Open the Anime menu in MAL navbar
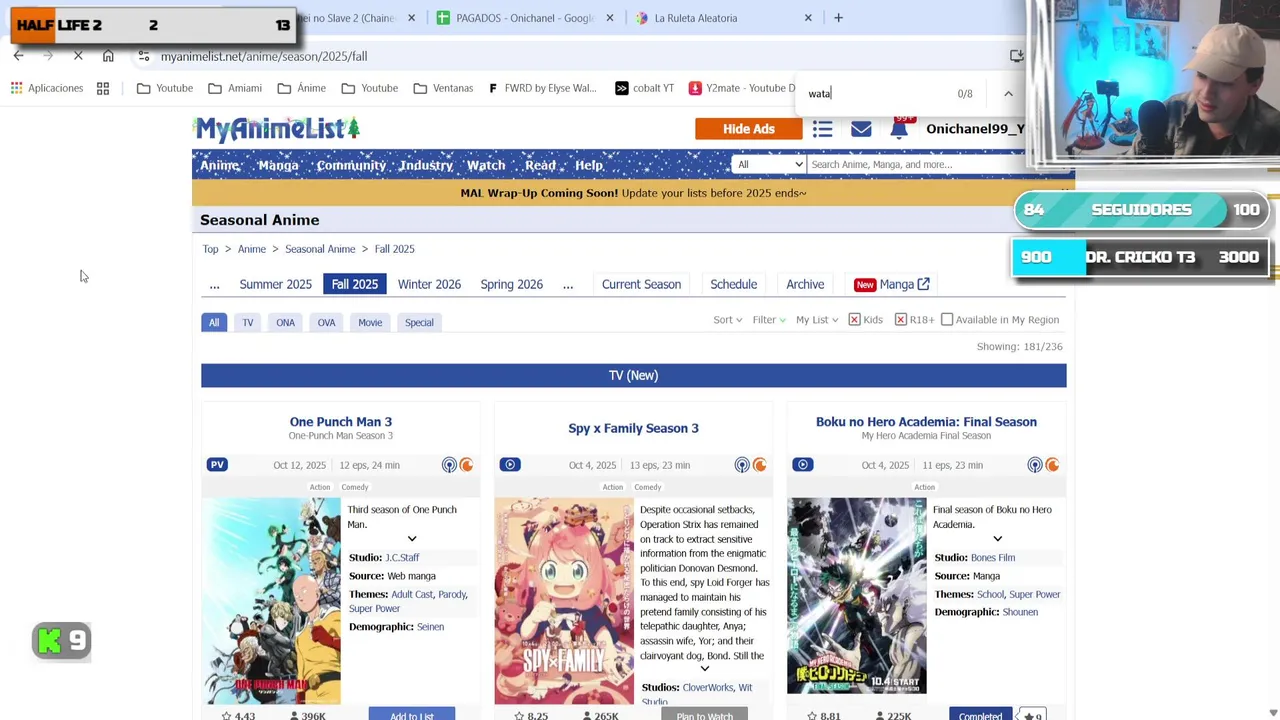 (x=220, y=165)
